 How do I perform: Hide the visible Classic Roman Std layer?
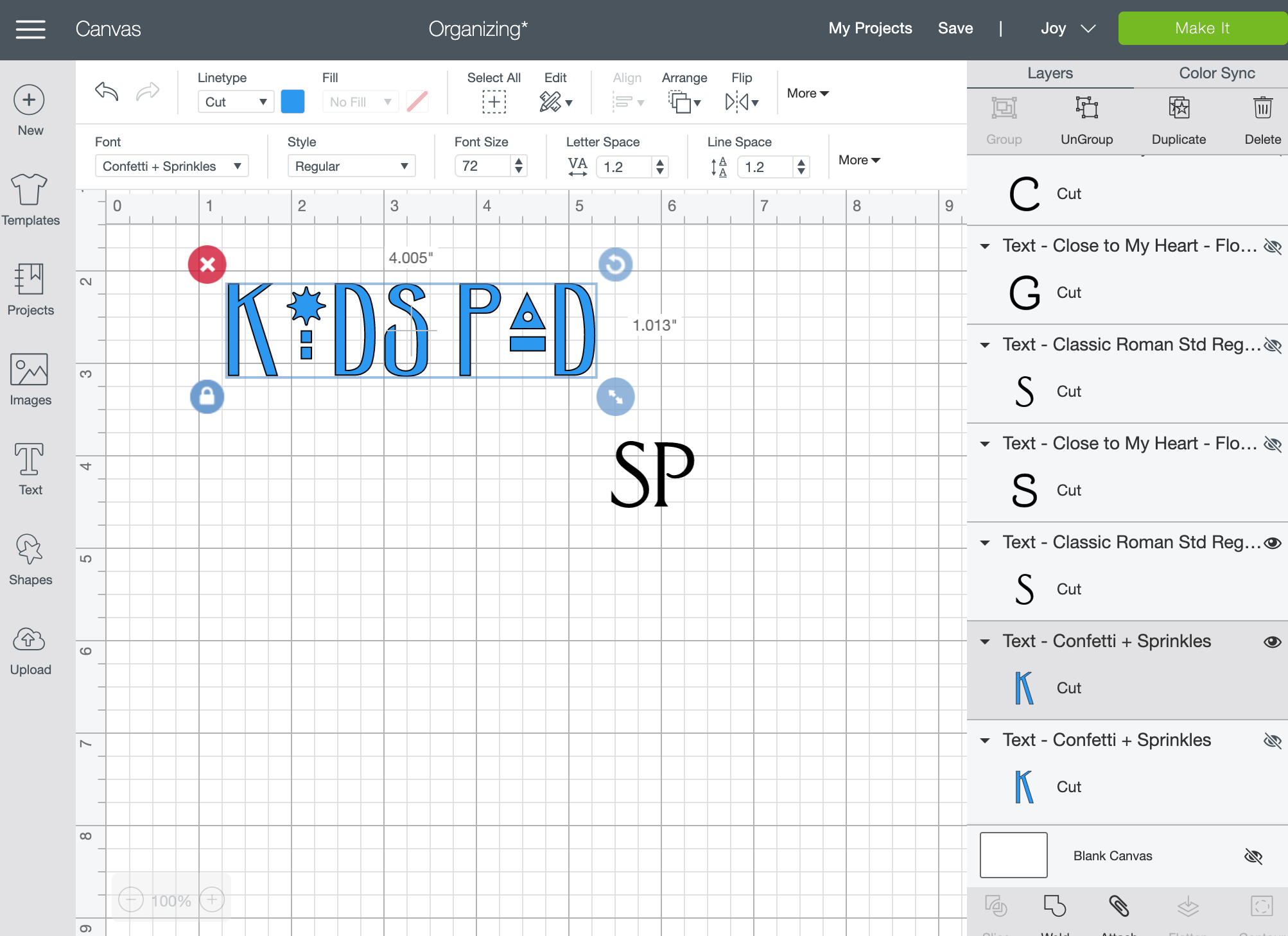pos(1272,543)
